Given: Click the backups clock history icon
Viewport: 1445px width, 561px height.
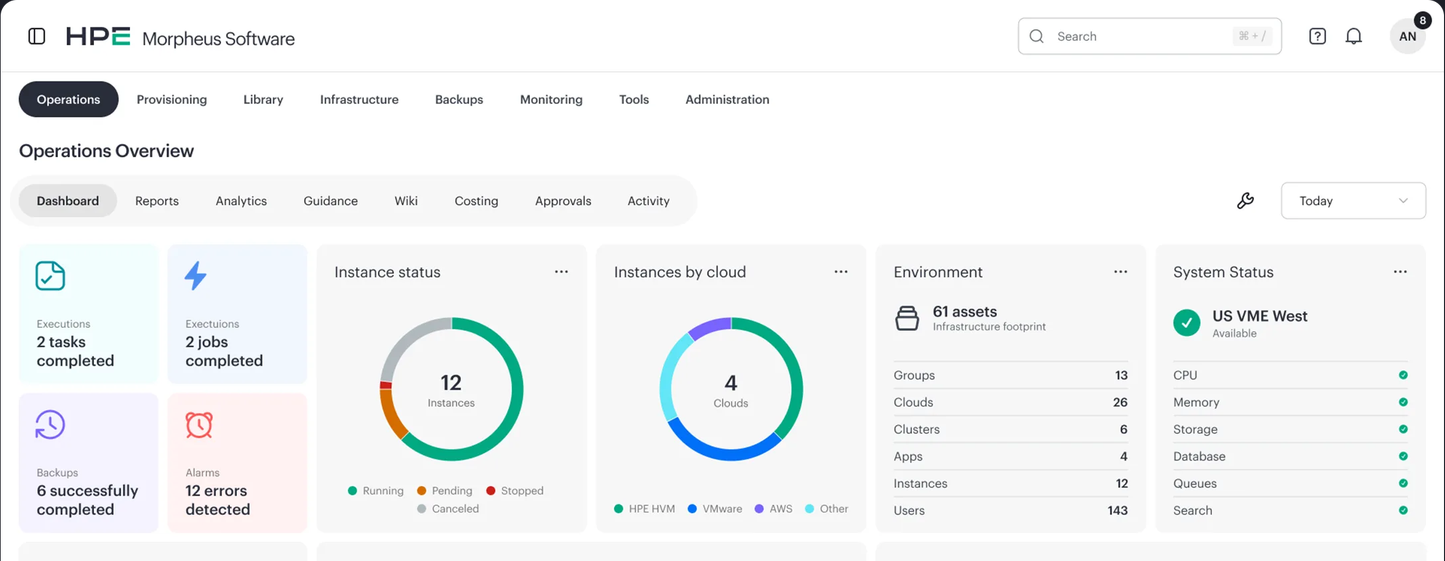Looking at the screenshot, I should [x=50, y=425].
